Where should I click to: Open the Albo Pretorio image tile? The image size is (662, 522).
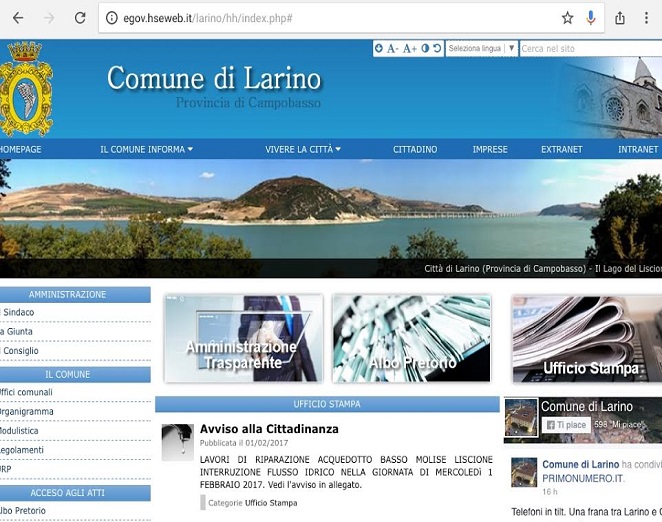(x=411, y=338)
